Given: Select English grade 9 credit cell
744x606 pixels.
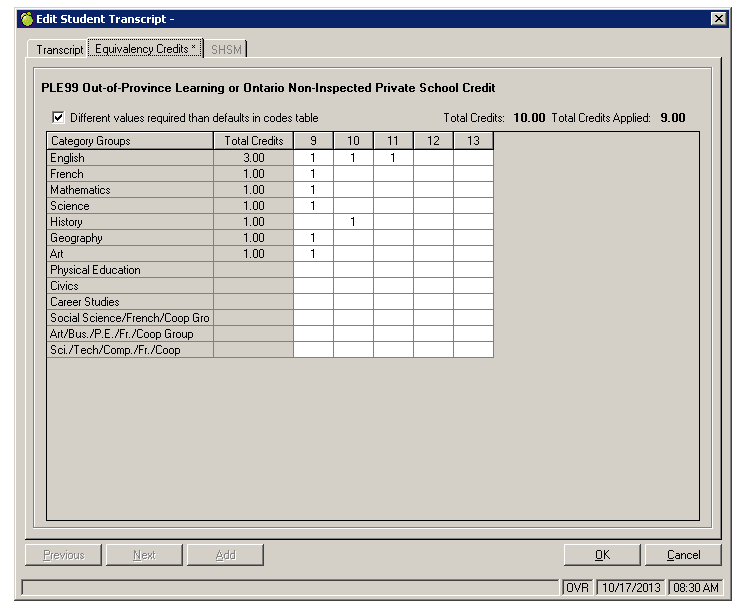Looking at the screenshot, I should tap(313, 158).
